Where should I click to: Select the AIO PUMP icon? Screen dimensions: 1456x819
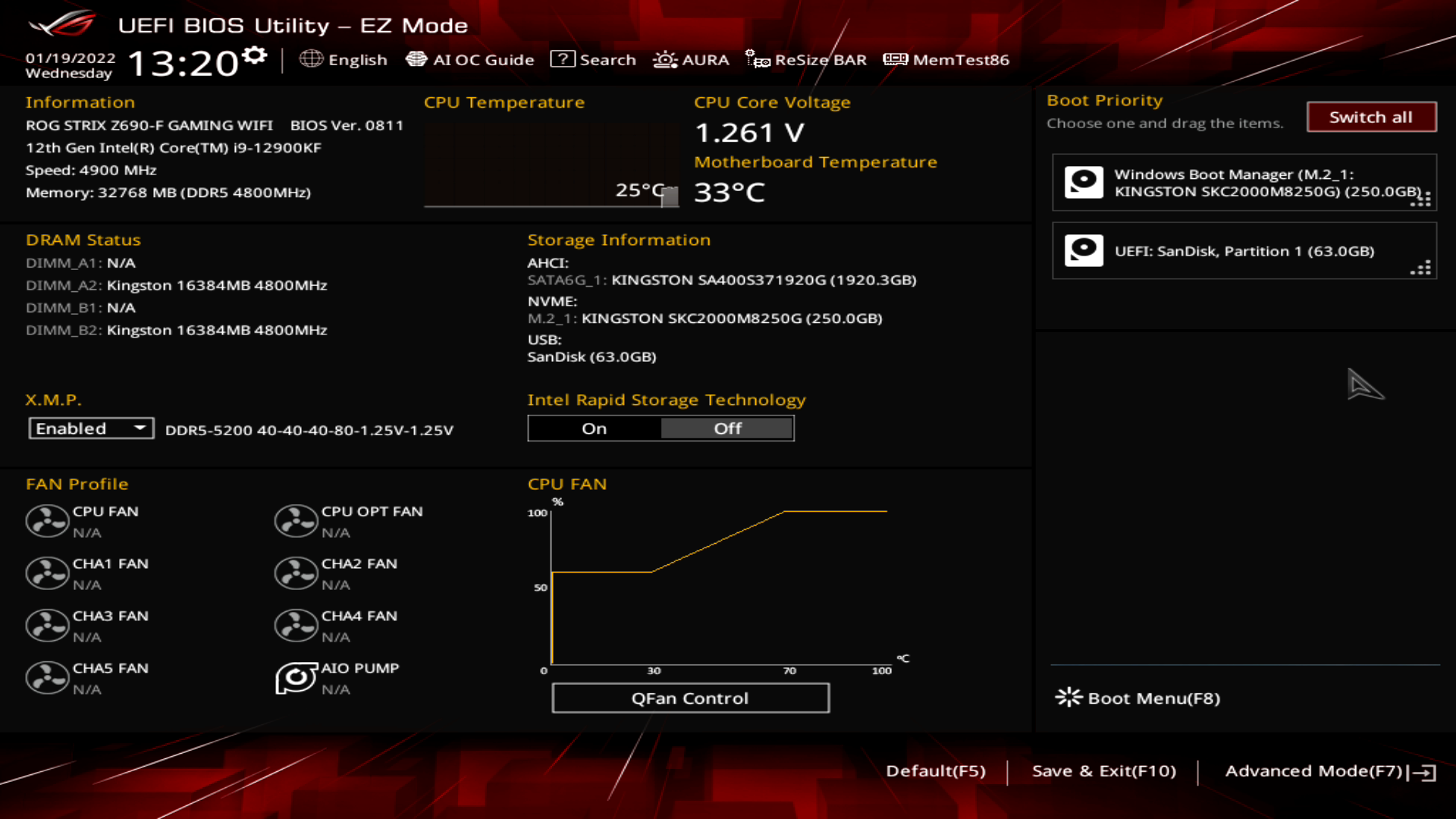(296, 677)
